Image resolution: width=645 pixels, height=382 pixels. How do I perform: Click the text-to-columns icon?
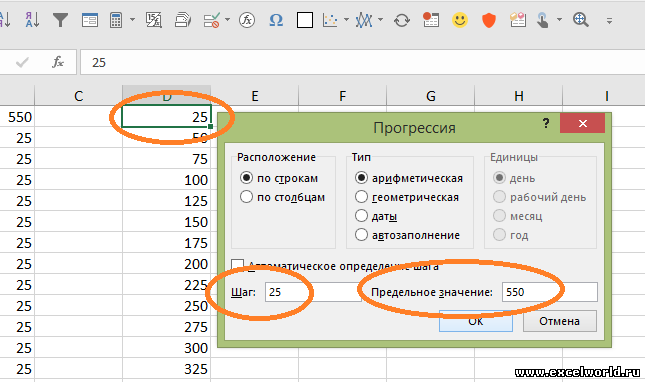153,20
